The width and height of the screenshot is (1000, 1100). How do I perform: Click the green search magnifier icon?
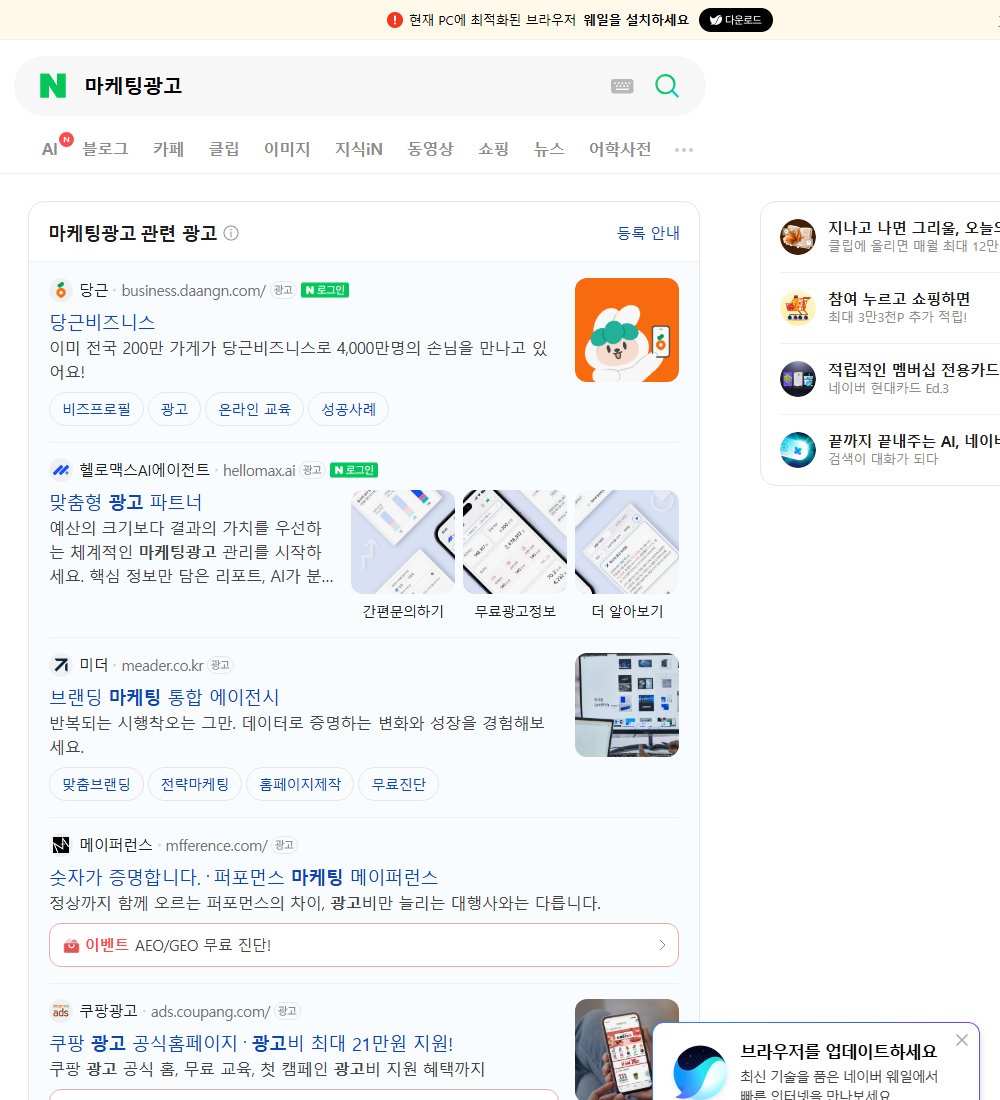pos(667,86)
